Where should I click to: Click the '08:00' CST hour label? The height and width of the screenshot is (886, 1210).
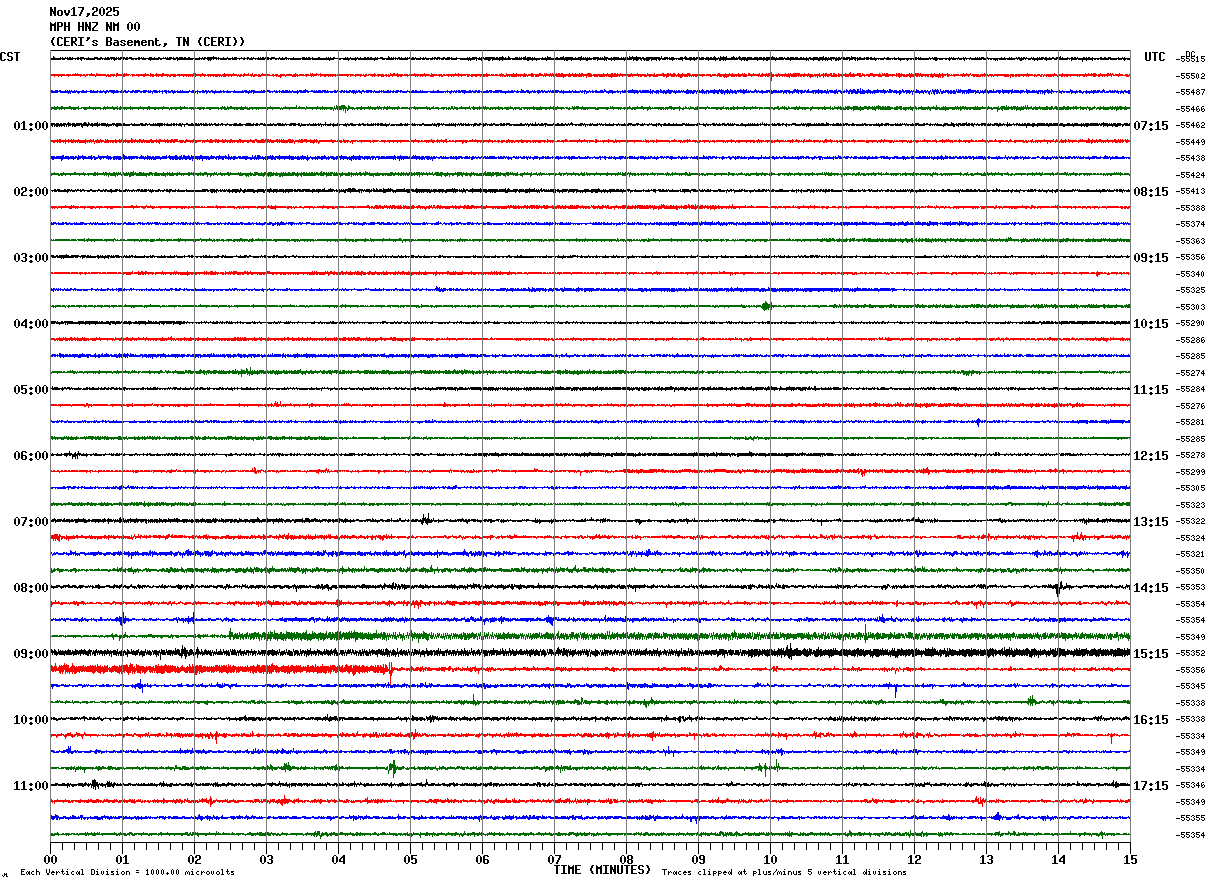(x=31, y=588)
